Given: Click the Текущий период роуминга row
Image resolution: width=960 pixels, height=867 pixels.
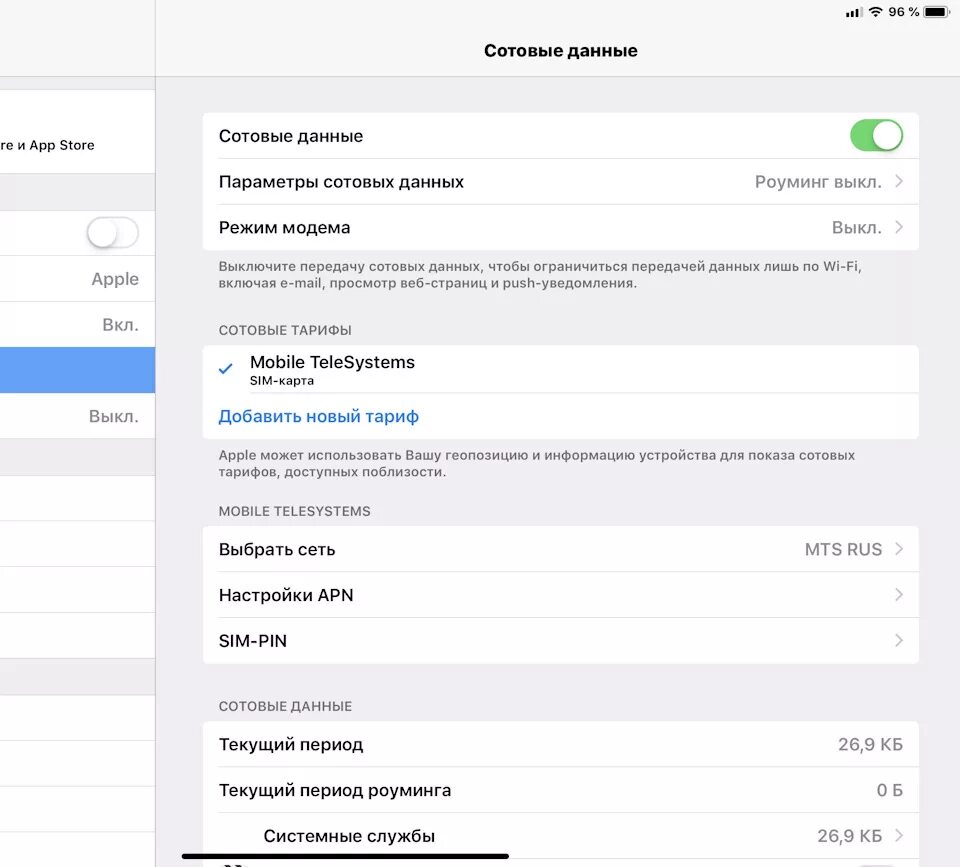Looking at the screenshot, I should point(560,790).
